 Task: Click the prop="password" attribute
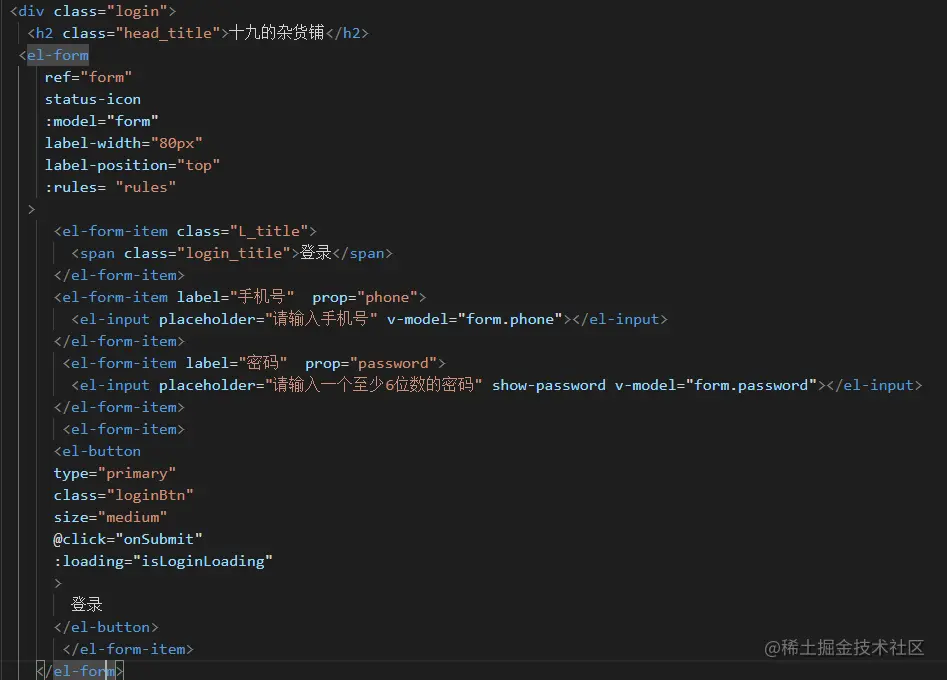pyautogui.click(x=371, y=363)
